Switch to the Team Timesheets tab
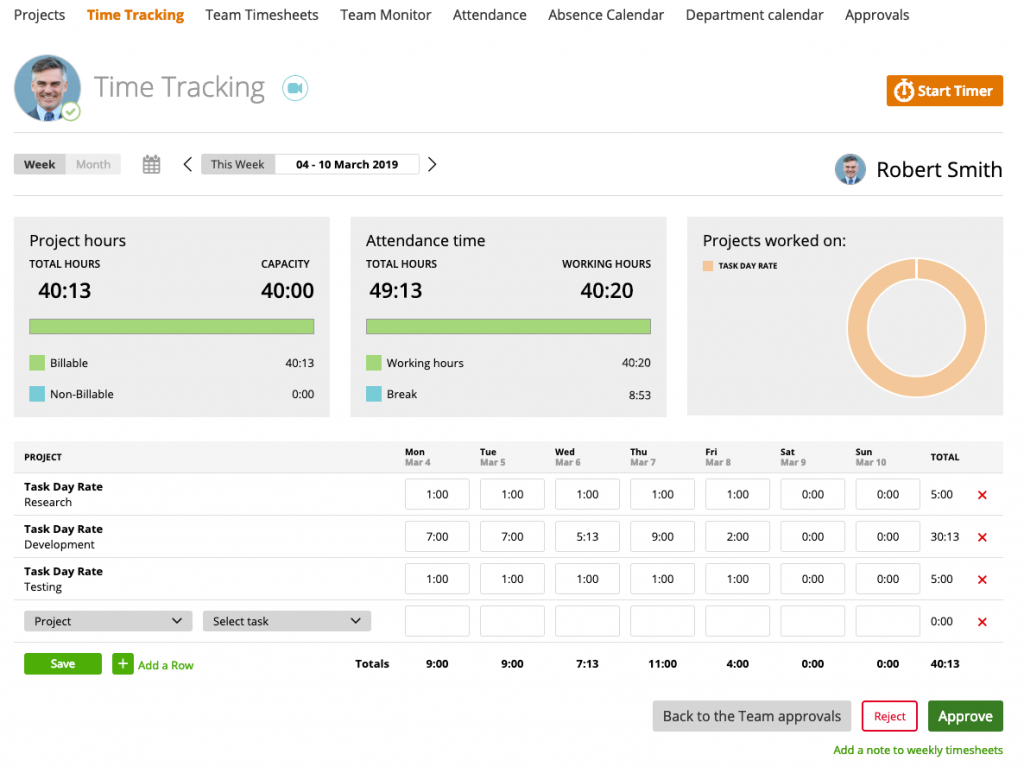The width and height of the screenshot is (1024, 767). pos(261,14)
